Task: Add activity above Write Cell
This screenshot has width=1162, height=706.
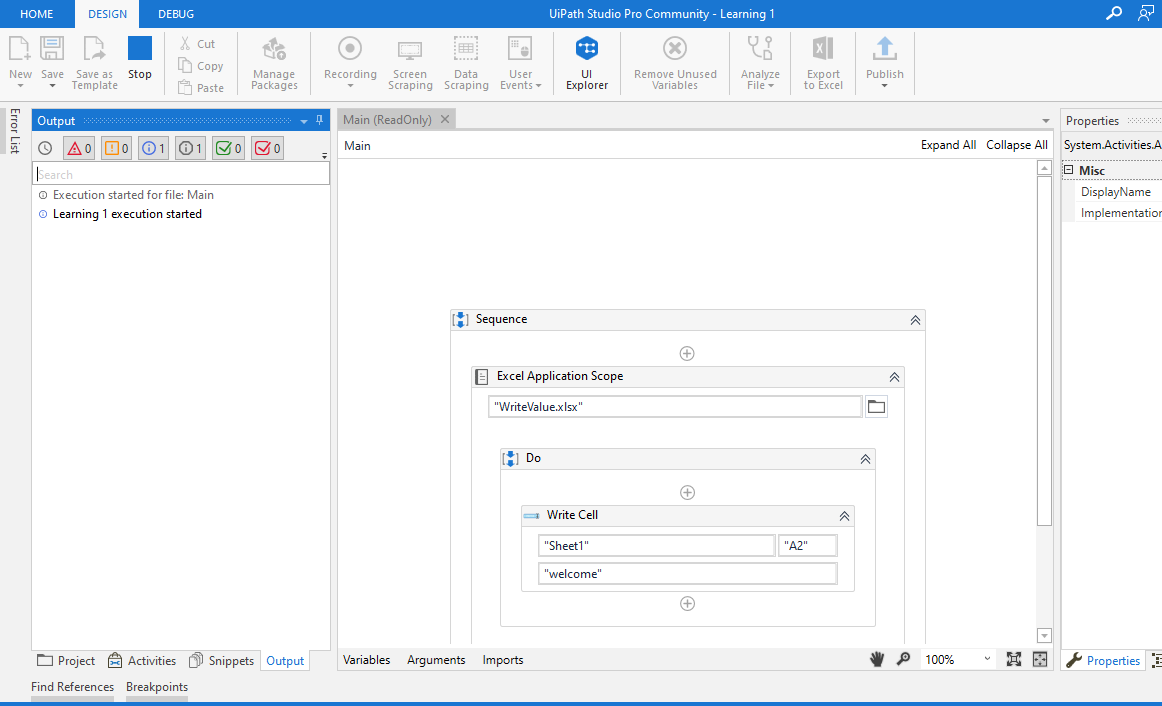Action: tap(687, 493)
